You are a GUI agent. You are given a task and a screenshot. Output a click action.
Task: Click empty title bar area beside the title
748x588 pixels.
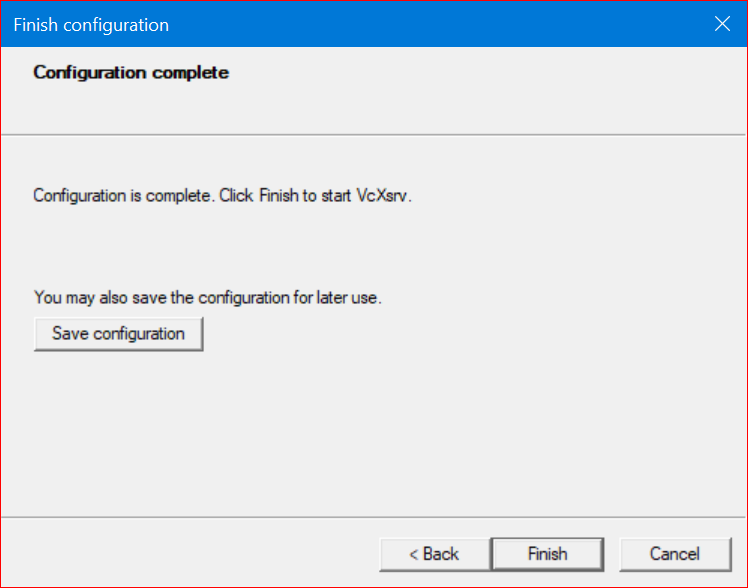(429, 24)
